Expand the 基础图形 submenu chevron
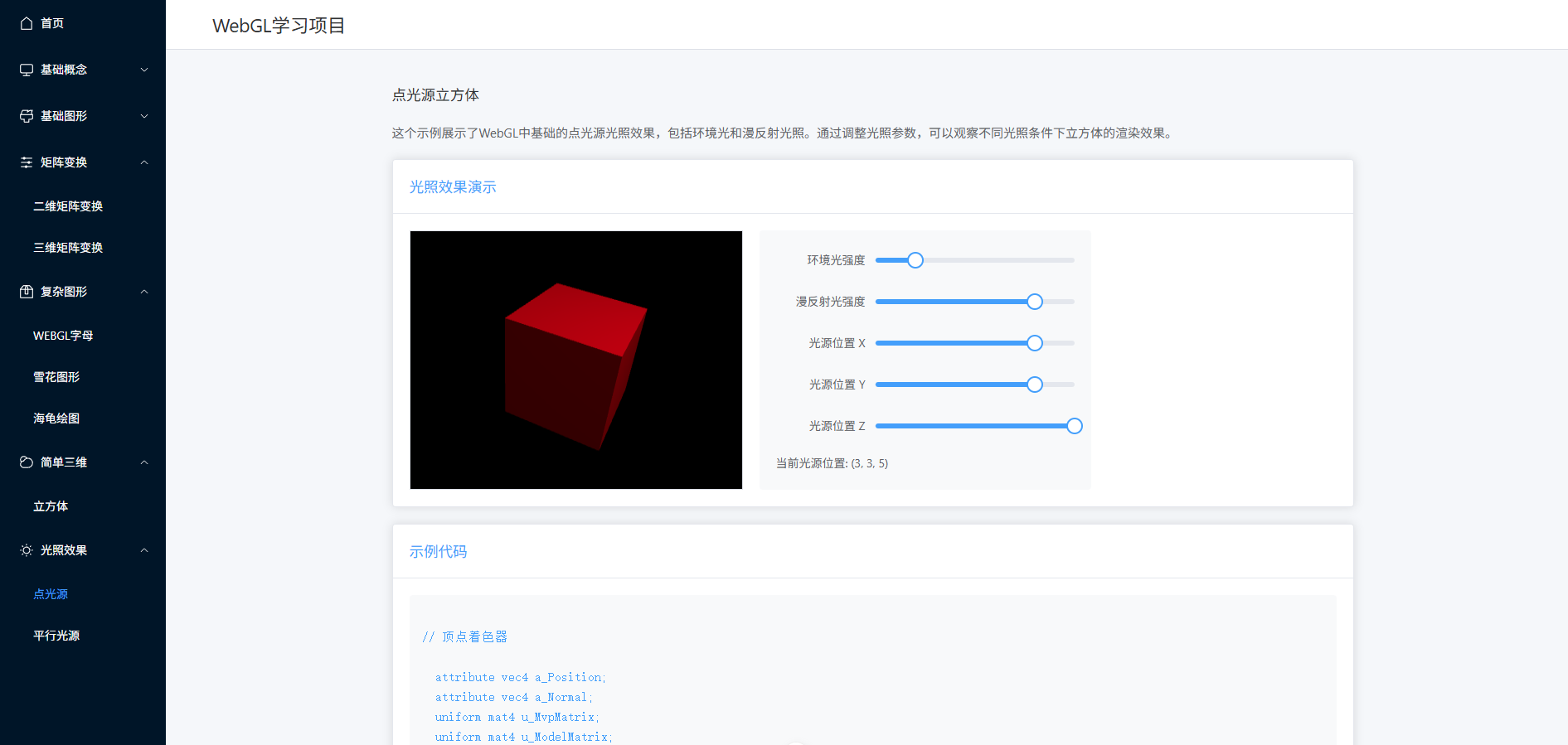This screenshot has height=745, width=1568. (x=144, y=116)
